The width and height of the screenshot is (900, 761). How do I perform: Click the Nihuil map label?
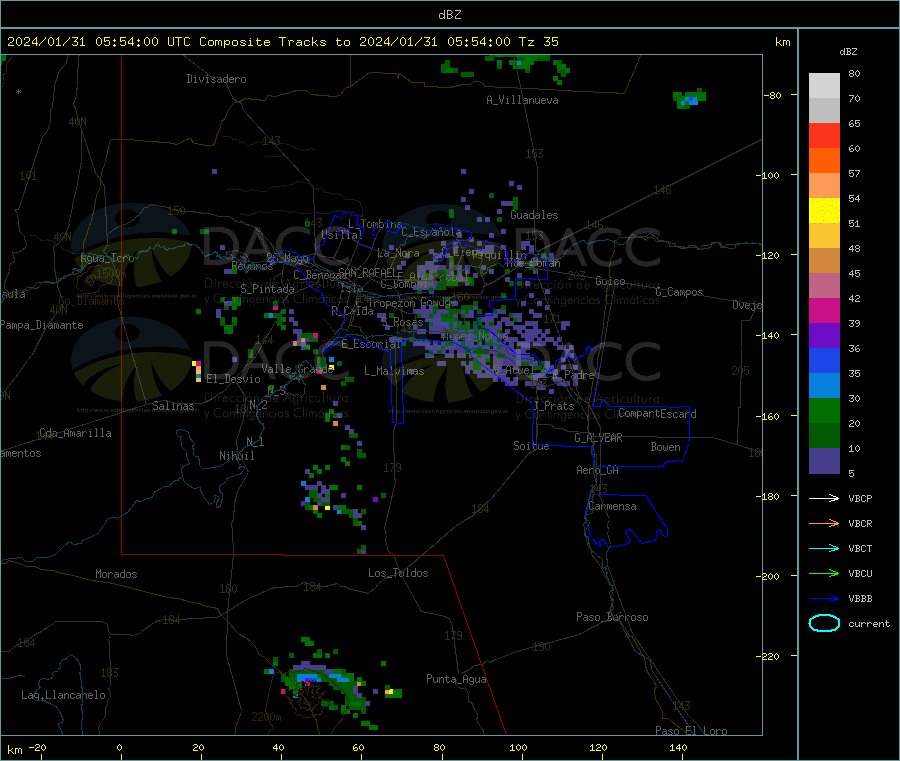pos(236,456)
